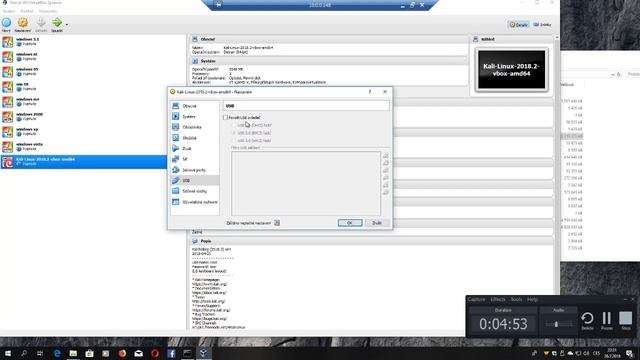Open the Nastavení gear toolbar icon
The width and height of the screenshot is (640, 360).
click(x=22, y=22)
